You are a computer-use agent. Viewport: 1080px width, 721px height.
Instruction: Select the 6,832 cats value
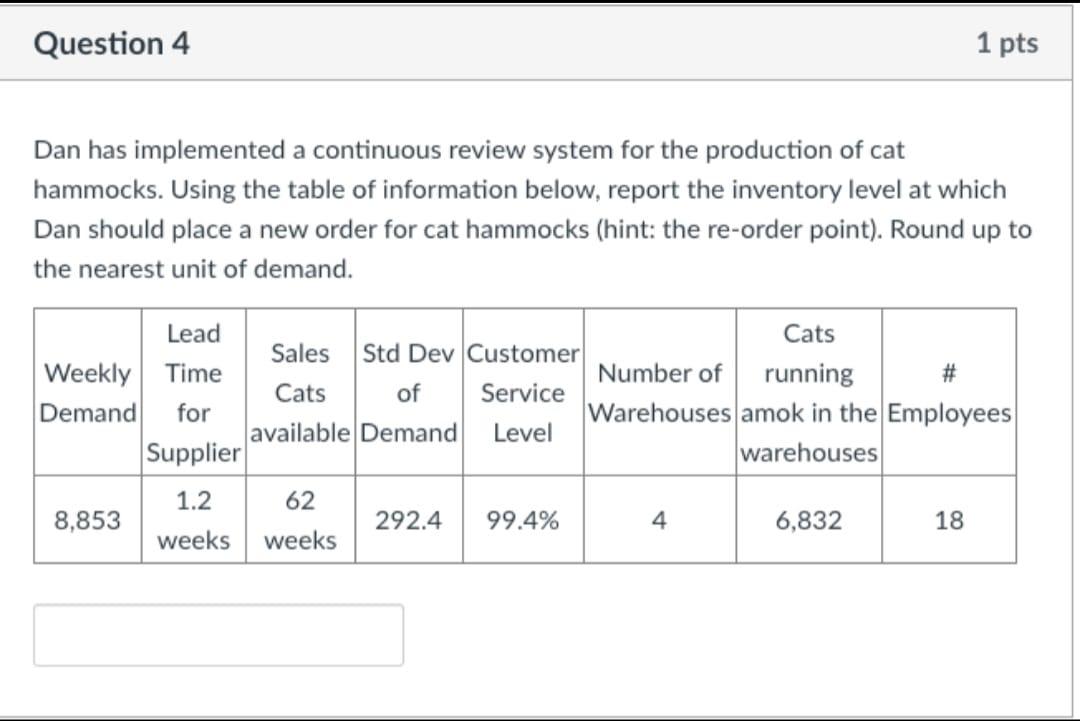[x=808, y=519]
